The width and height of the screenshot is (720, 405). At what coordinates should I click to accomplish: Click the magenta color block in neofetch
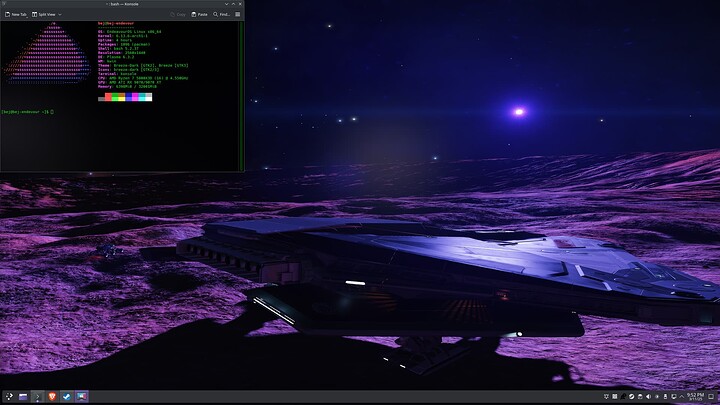[x=135, y=97]
